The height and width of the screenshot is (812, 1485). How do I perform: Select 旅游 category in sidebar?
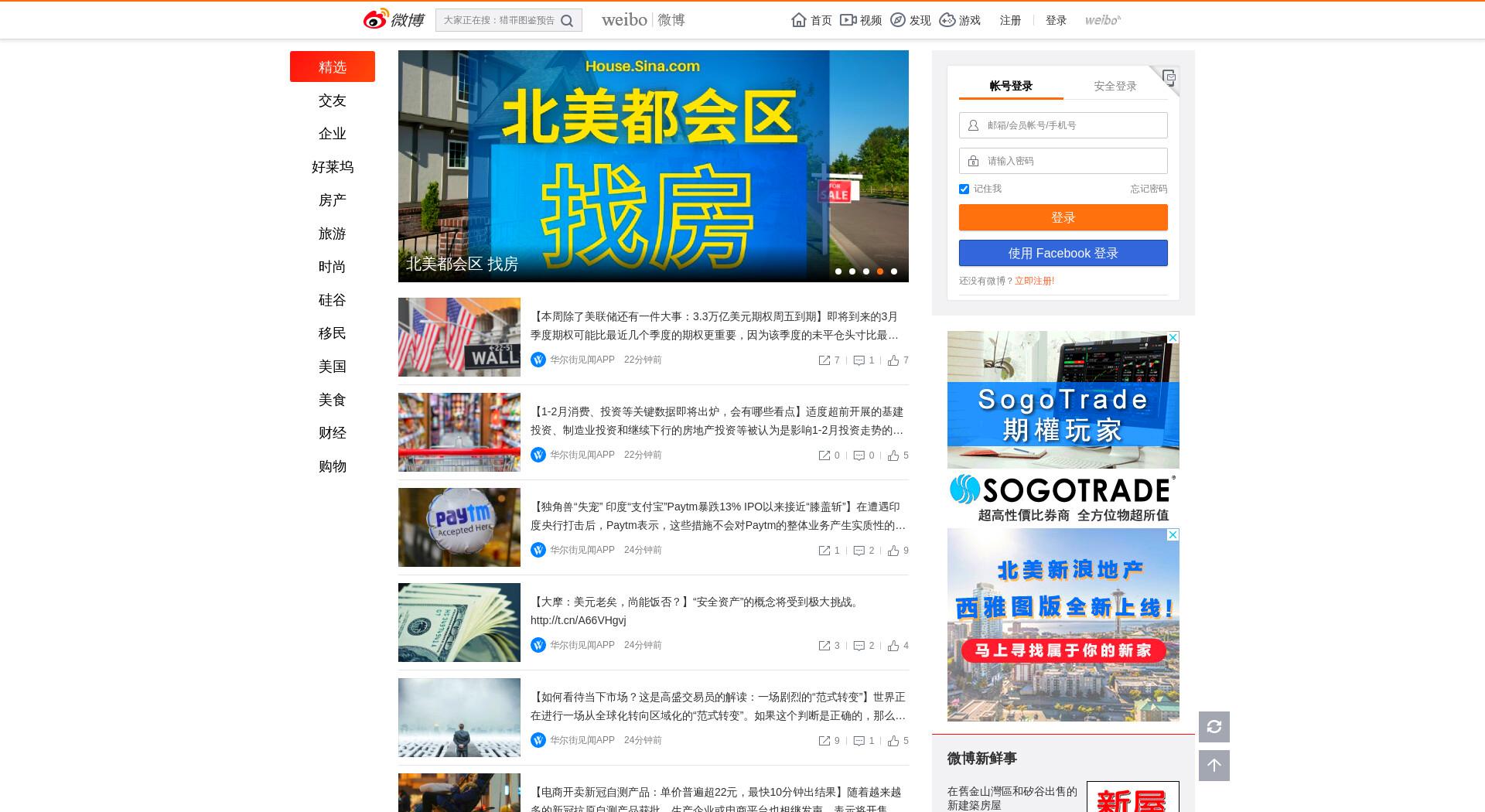click(333, 234)
